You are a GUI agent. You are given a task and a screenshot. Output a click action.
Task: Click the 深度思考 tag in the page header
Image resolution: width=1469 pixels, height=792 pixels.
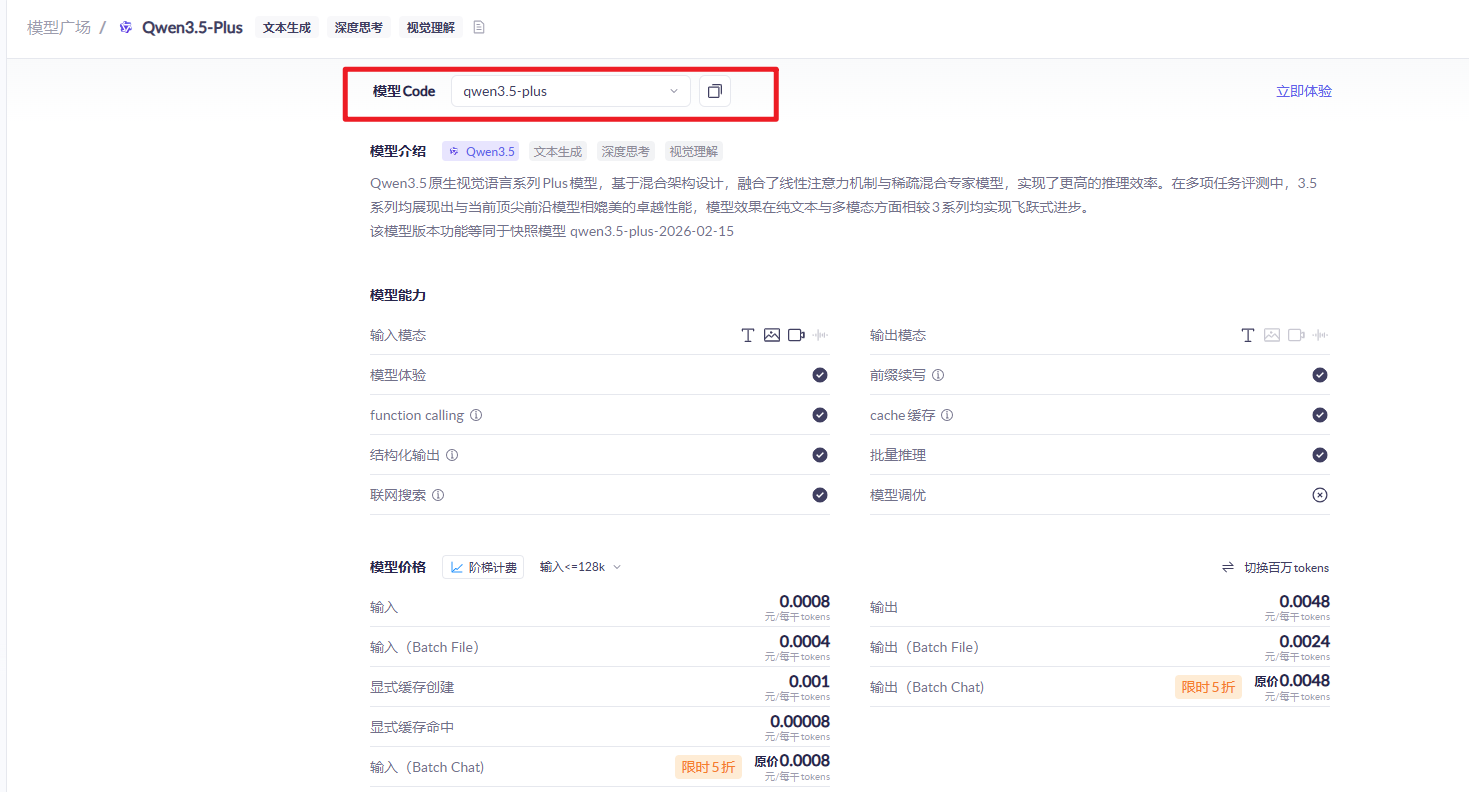(x=359, y=28)
